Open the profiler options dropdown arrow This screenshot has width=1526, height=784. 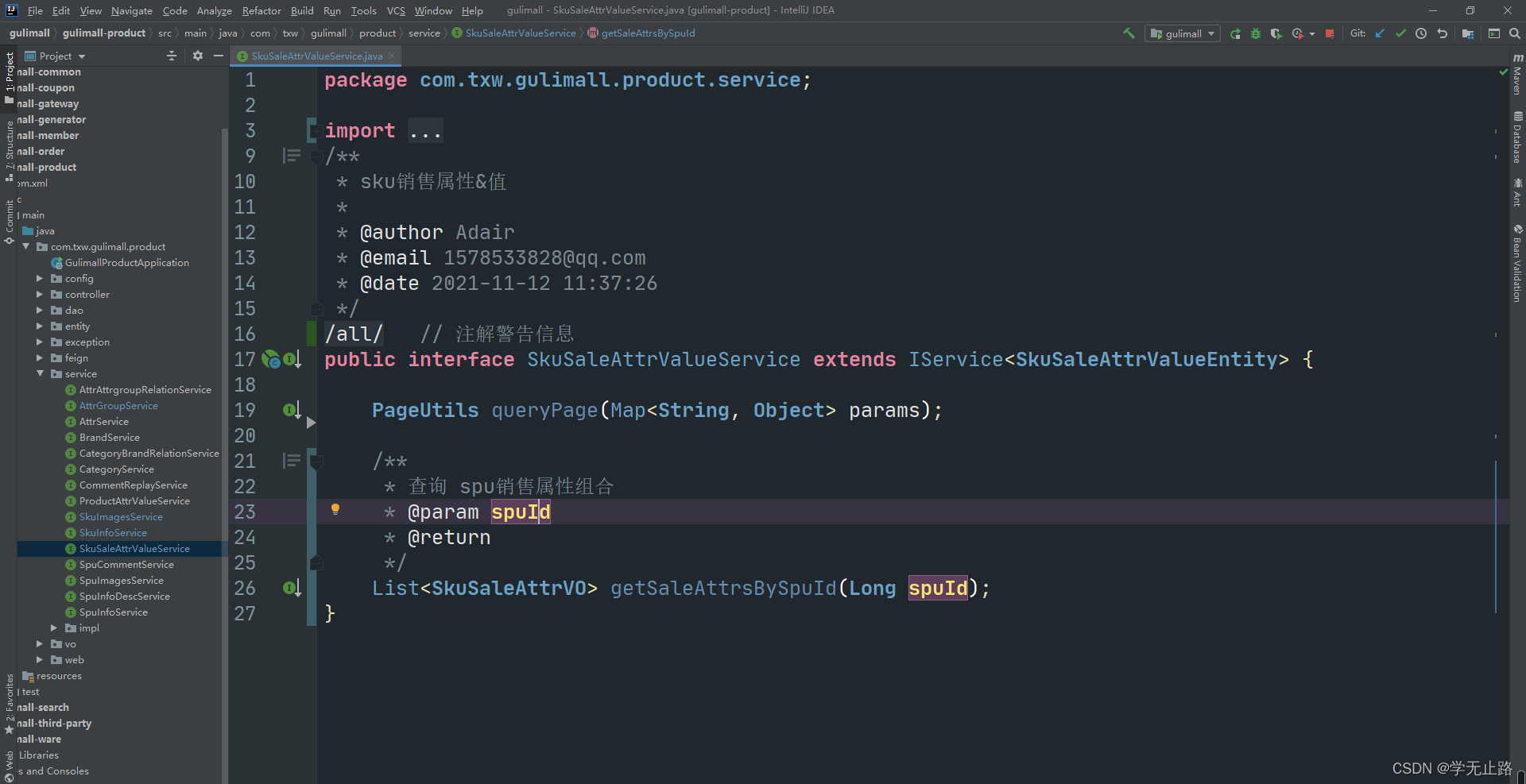[x=1311, y=33]
